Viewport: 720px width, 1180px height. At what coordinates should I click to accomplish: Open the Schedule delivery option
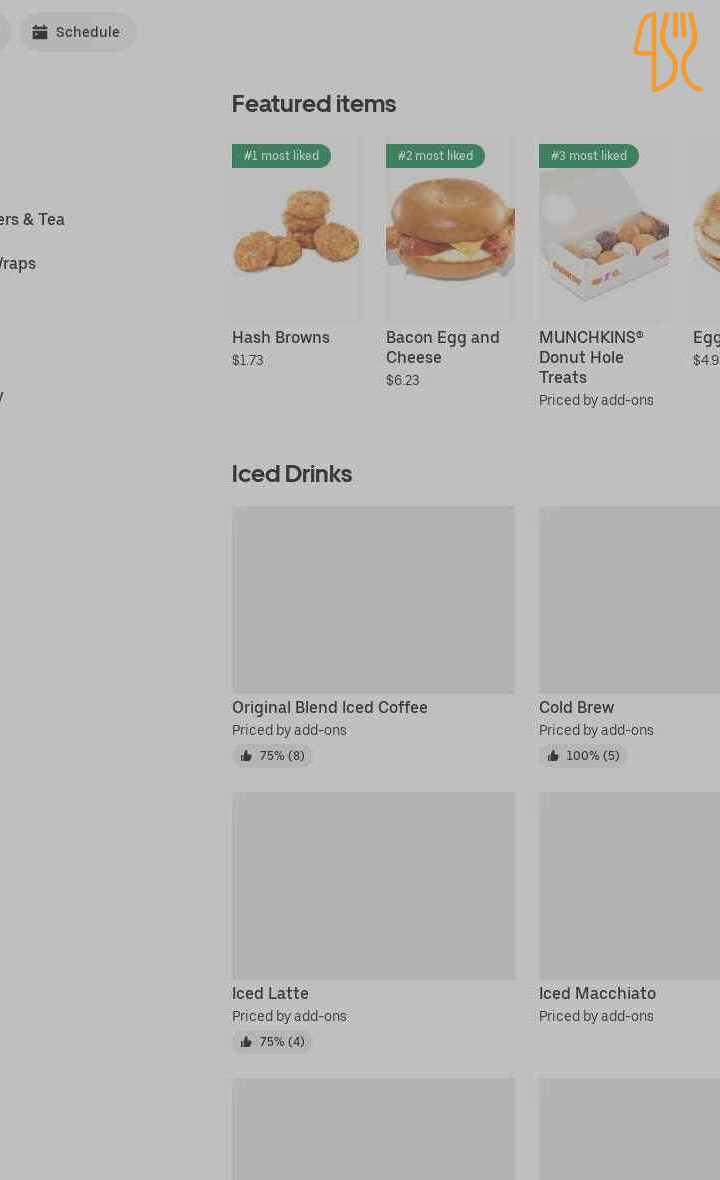[78, 32]
